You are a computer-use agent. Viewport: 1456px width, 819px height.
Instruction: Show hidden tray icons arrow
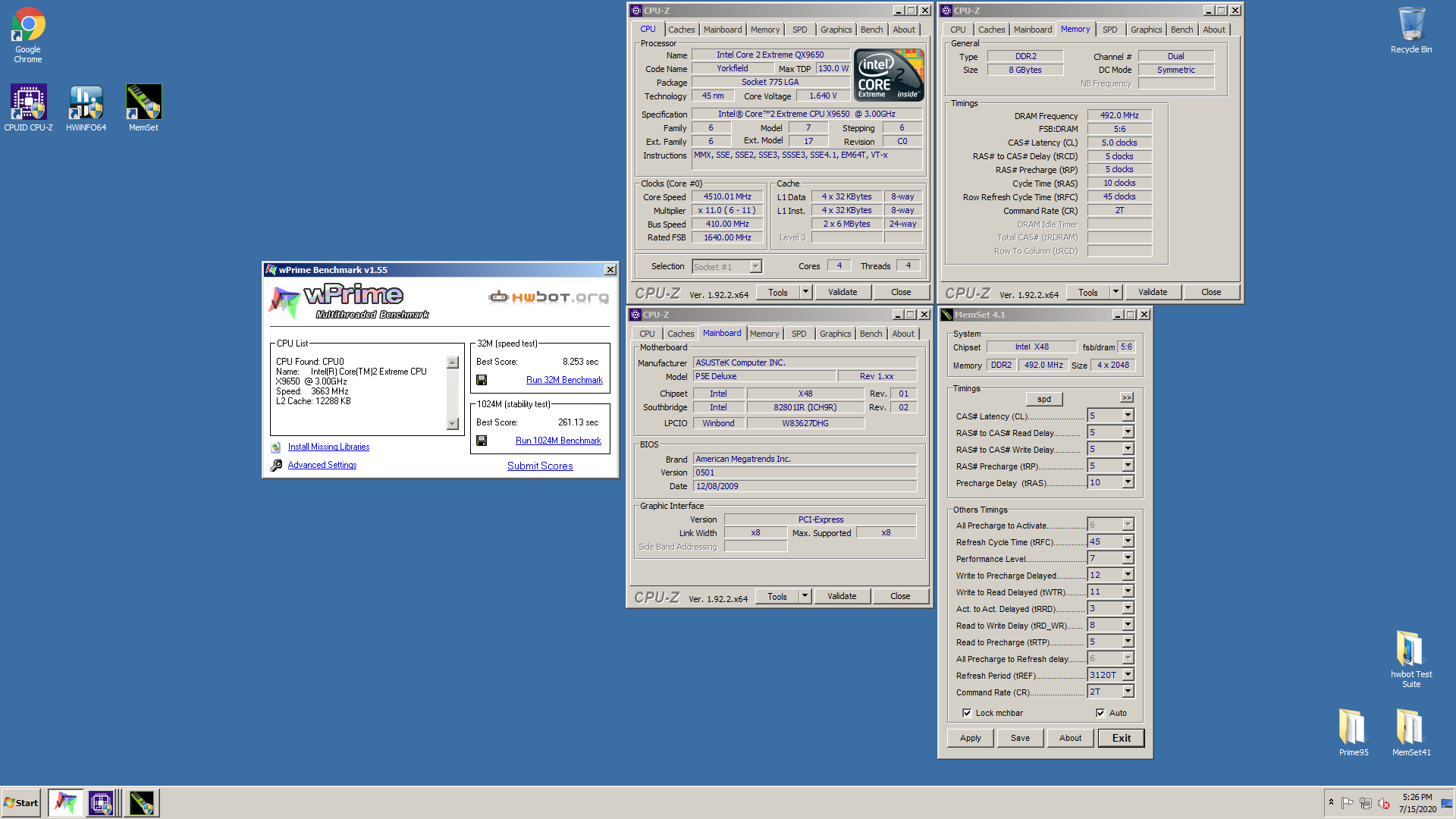coord(1331,802)
